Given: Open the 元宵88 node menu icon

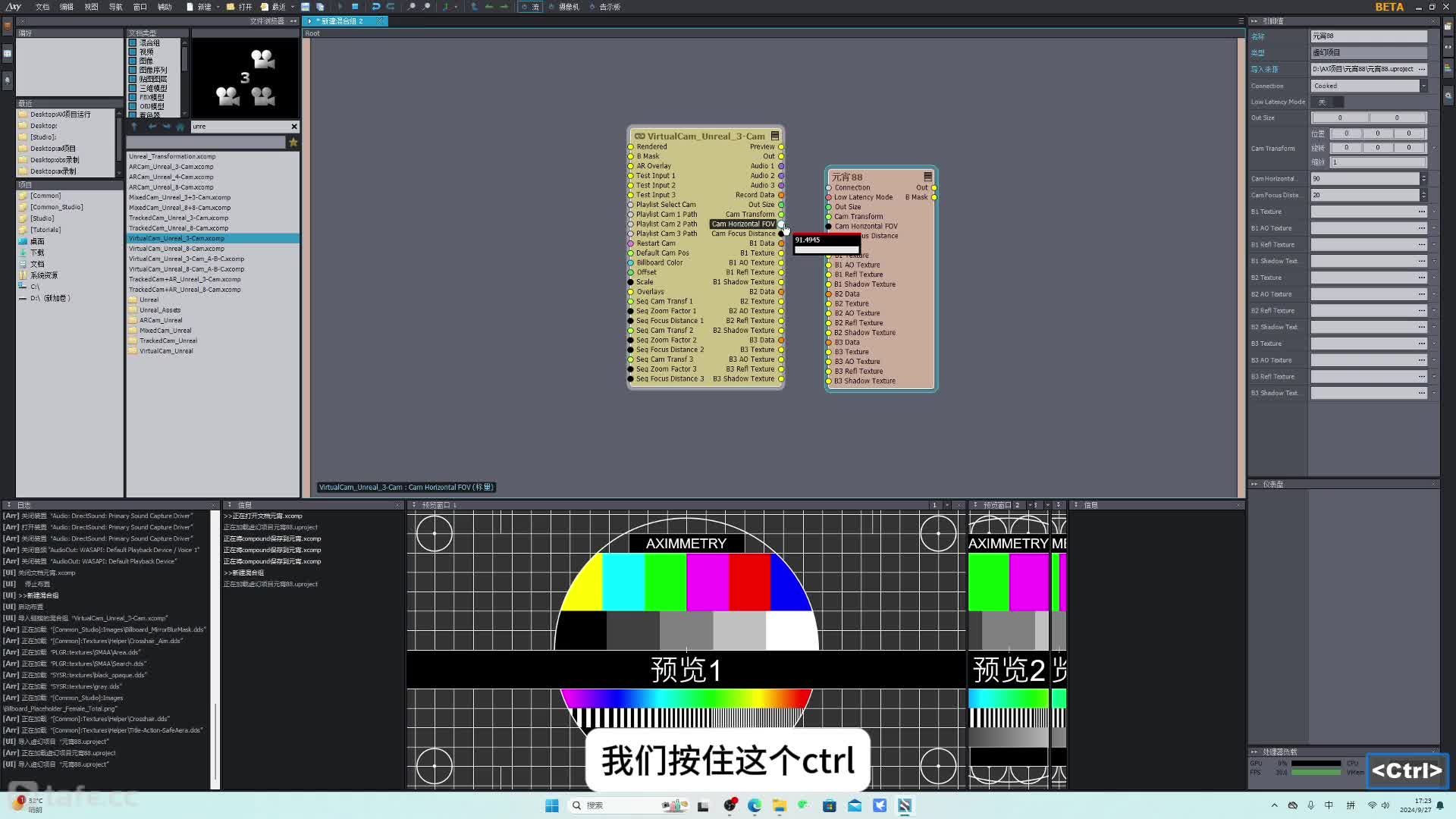Looking at the screenshot, I should pos(927,177).
